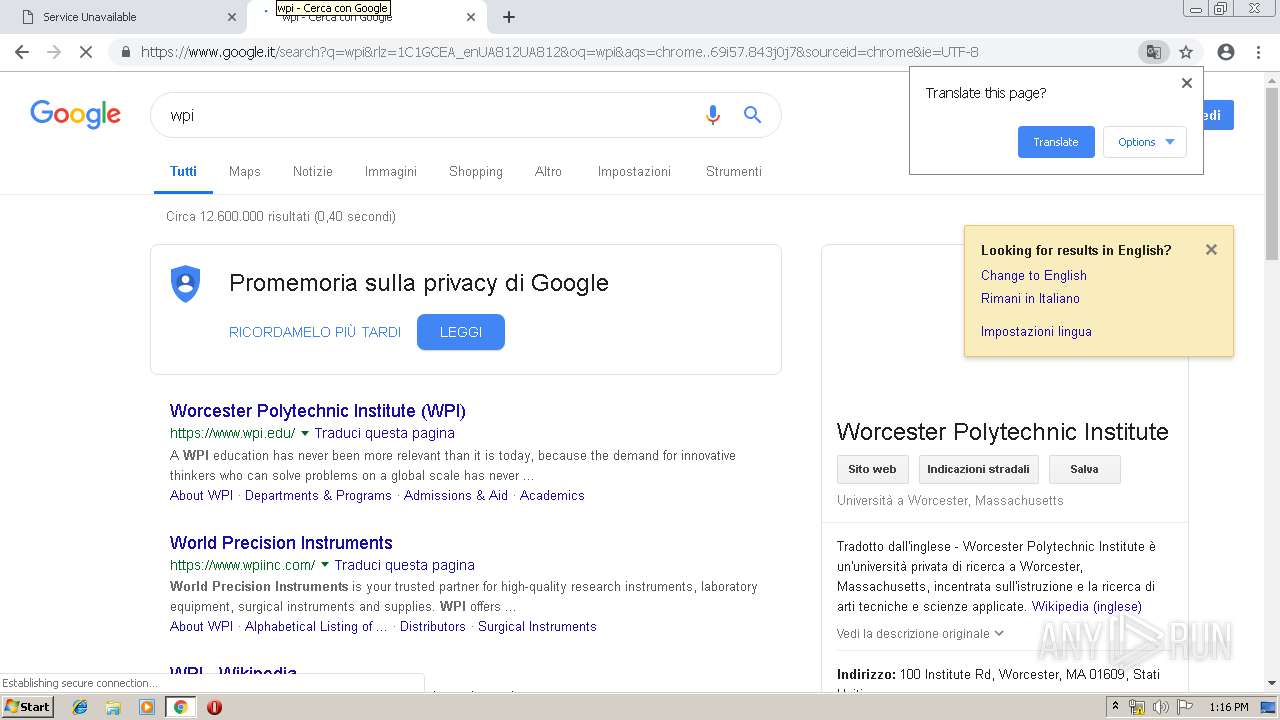The height and width of the screenshot is (720, 1280).
Task: Open the Admissions & Aid sitelink
Action: click(x=456, y=495)
